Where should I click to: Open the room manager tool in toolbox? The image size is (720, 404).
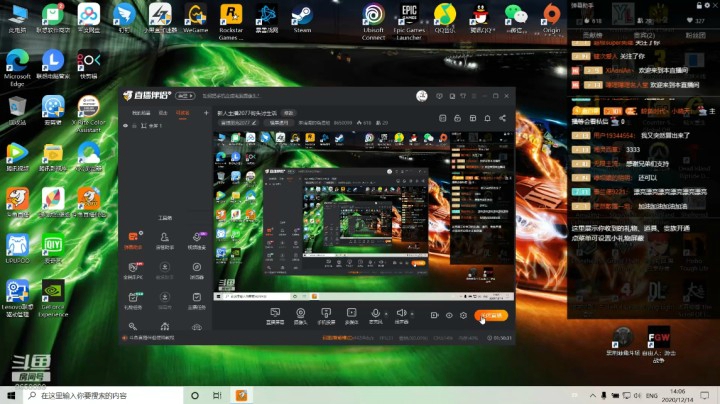click(164, 241)
